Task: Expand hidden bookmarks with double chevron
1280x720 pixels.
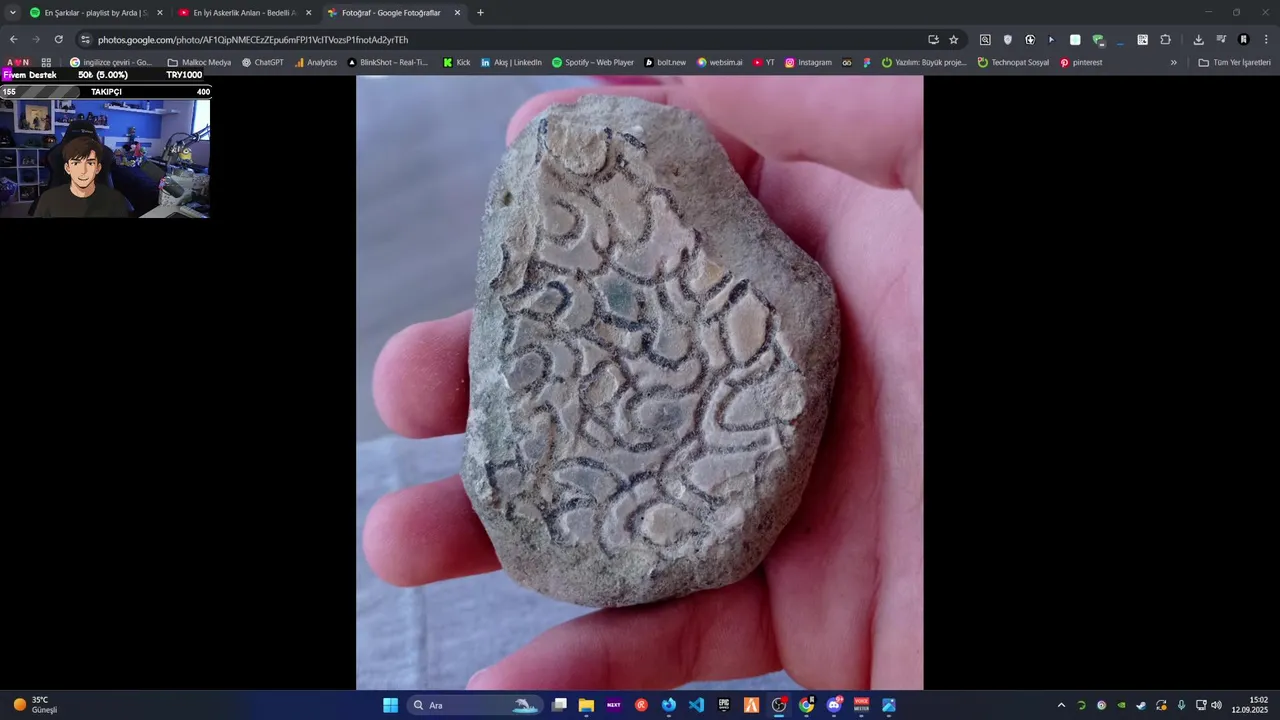Action: (1174, 62)
